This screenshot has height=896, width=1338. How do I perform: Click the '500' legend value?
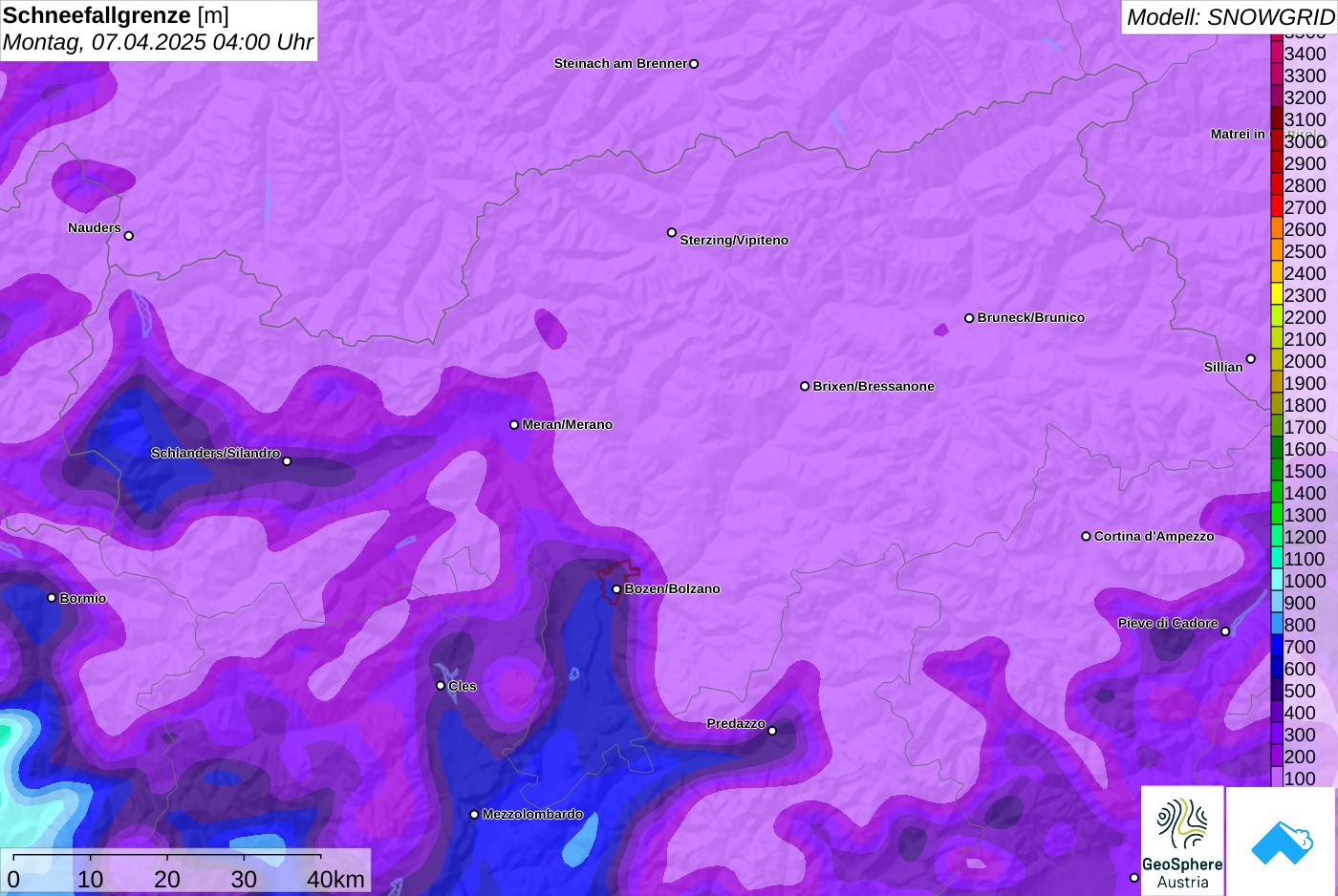coord(1299,691)
